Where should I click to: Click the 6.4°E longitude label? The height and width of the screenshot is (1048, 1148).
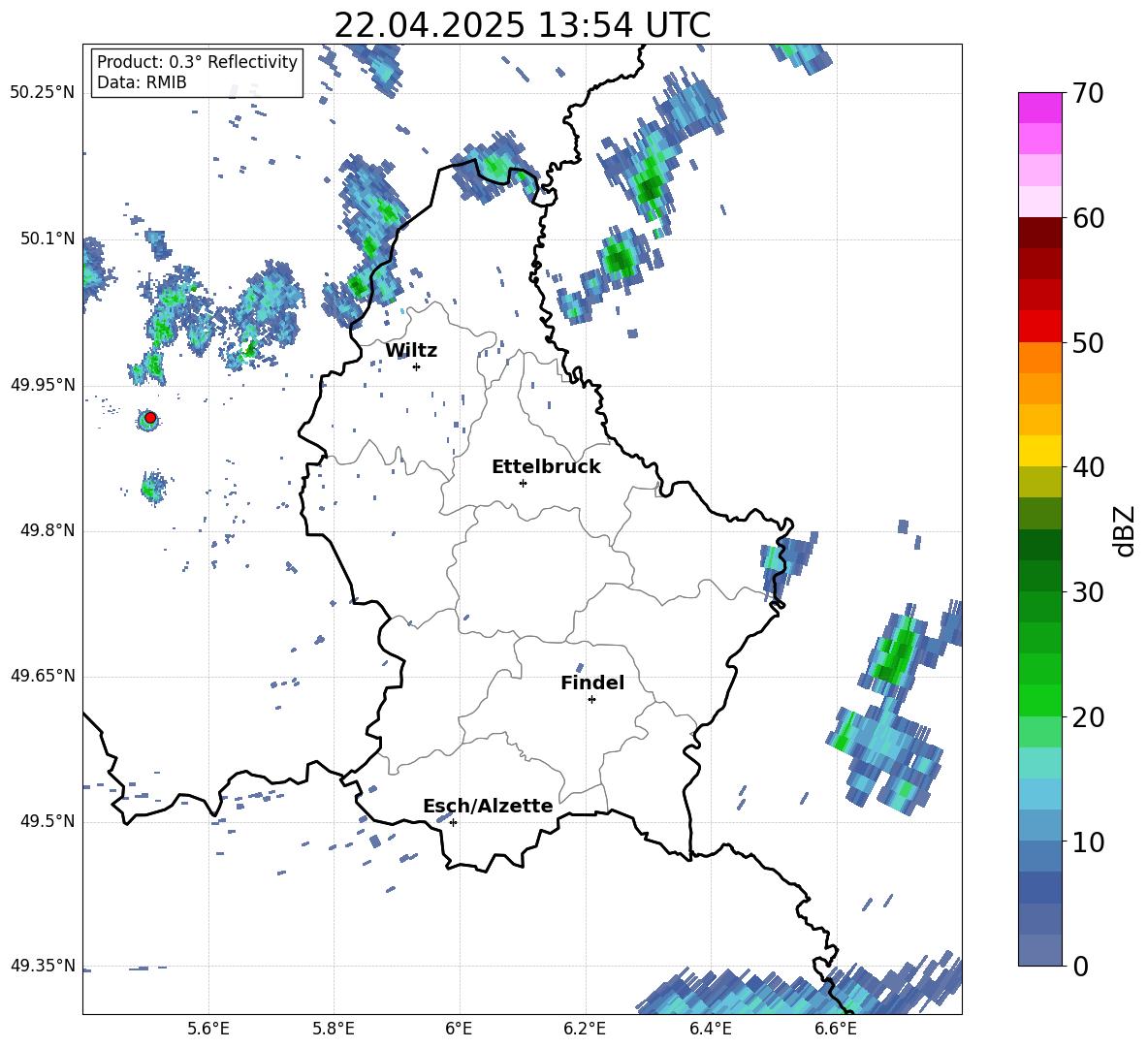point(710,1029)
